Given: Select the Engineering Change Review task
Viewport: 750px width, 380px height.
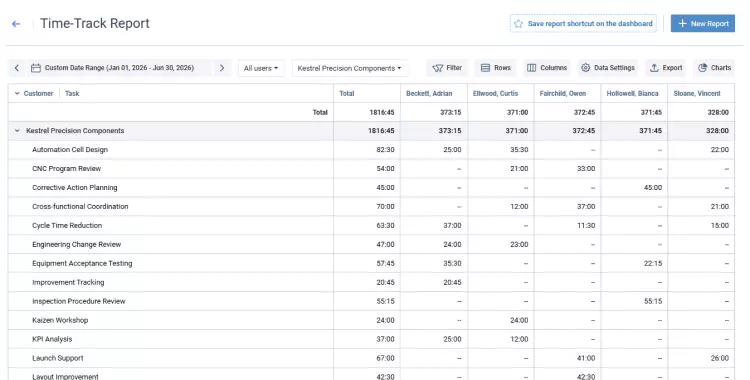Looking at the screenshot, I should click(x=77, y=245).
